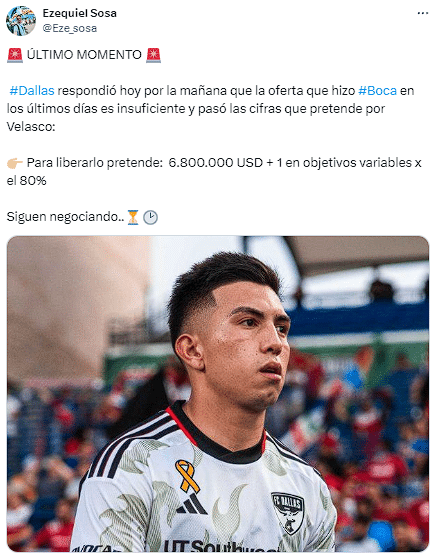Click the pointing hand emoji

click(x=15, y=163)
